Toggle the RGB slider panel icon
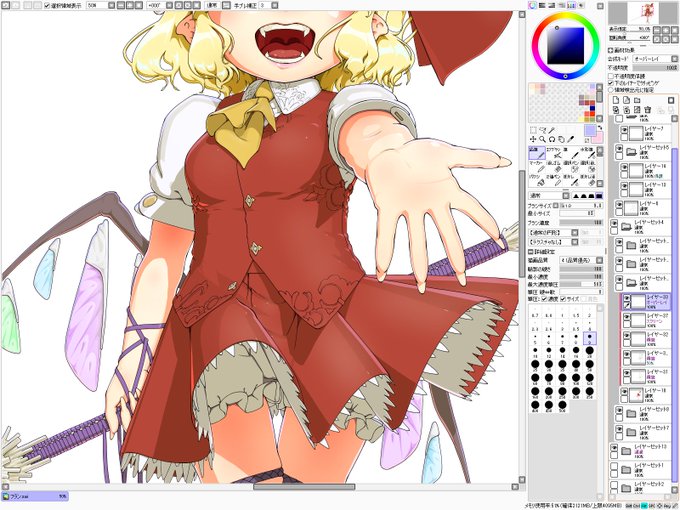The height and width of the screenshot is (510, 680). click(542, 5)
